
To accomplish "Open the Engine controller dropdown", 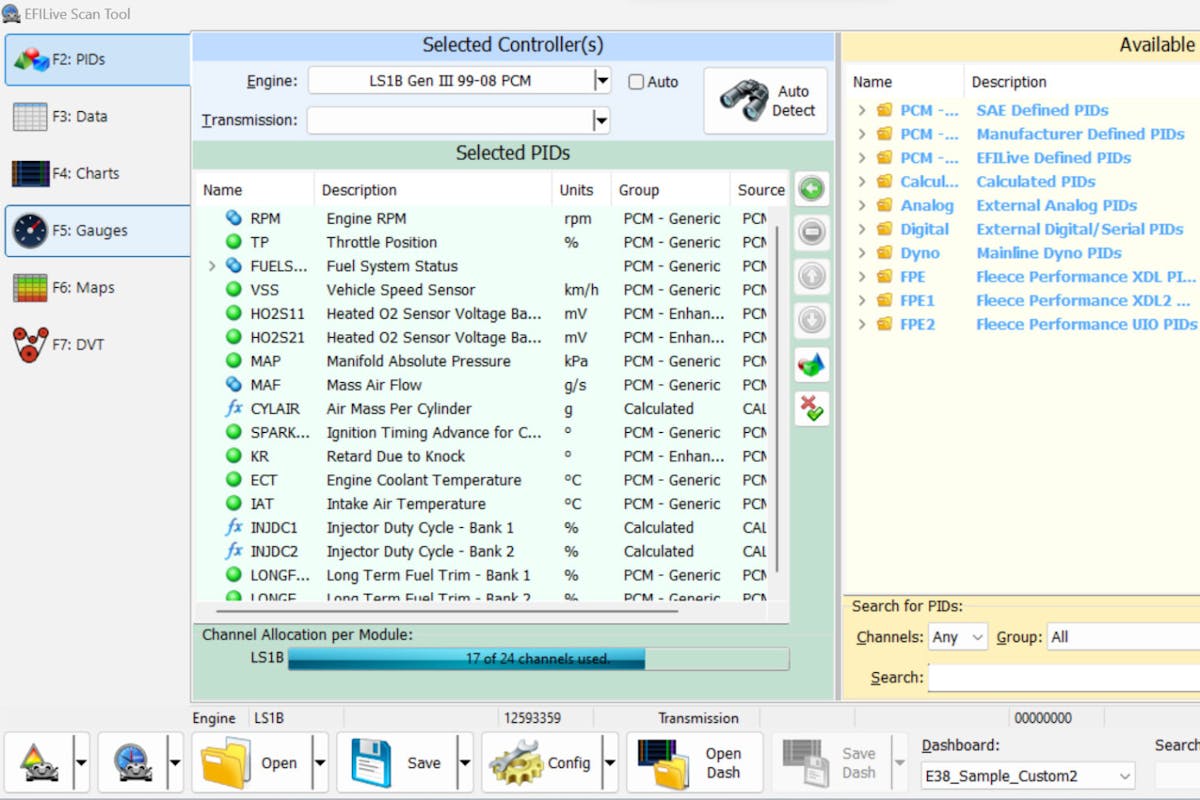I will pos(601,81).
